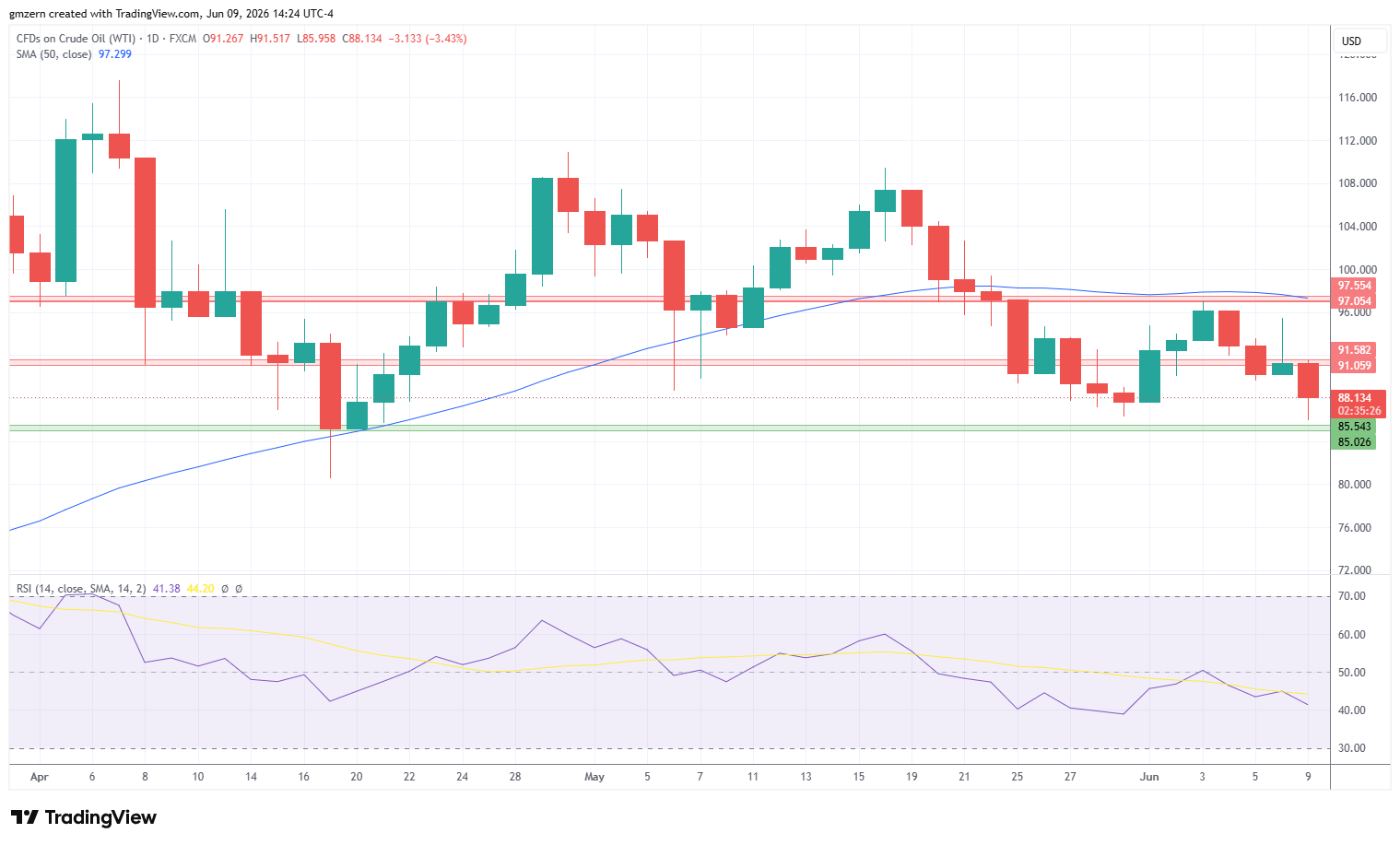This screenshot has height=845, width=1400.
Task: Click the 116.000 price axis label
Action: point(1357,98)
